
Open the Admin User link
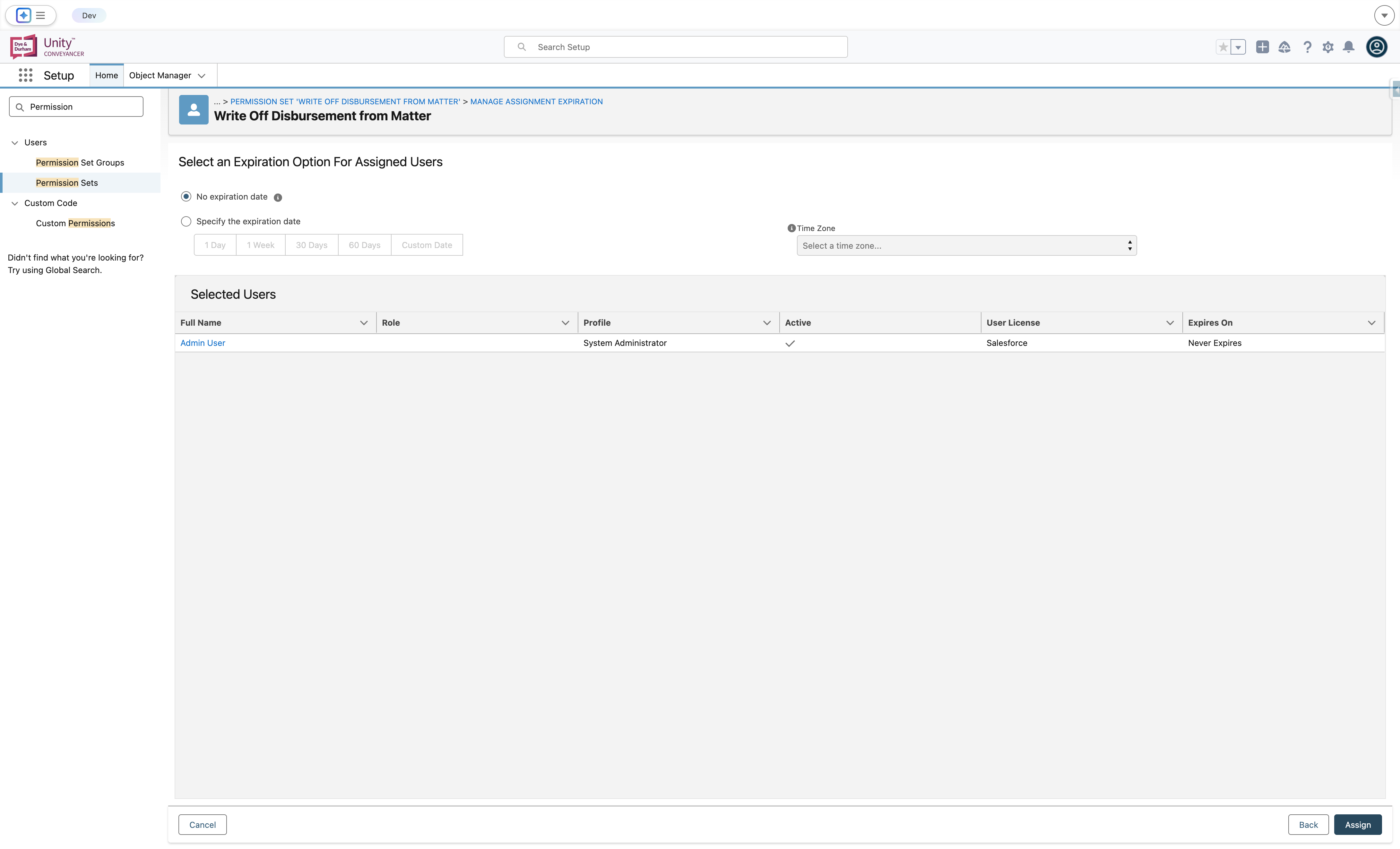[203, 343]
